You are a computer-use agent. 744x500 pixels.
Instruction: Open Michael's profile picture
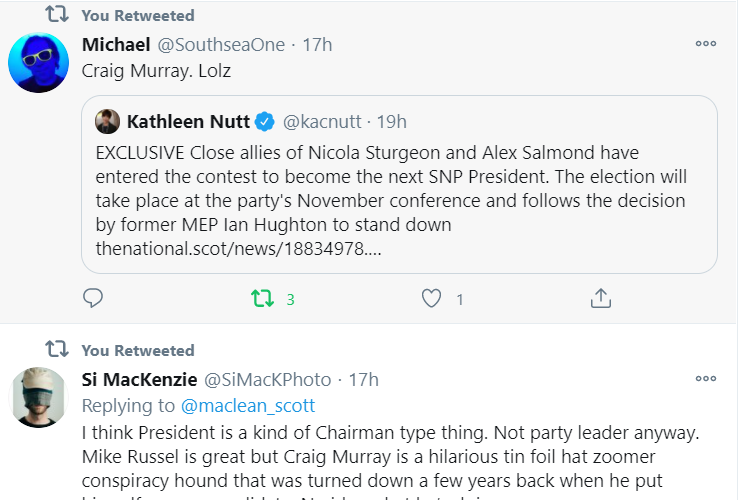[x=38, y=62]
